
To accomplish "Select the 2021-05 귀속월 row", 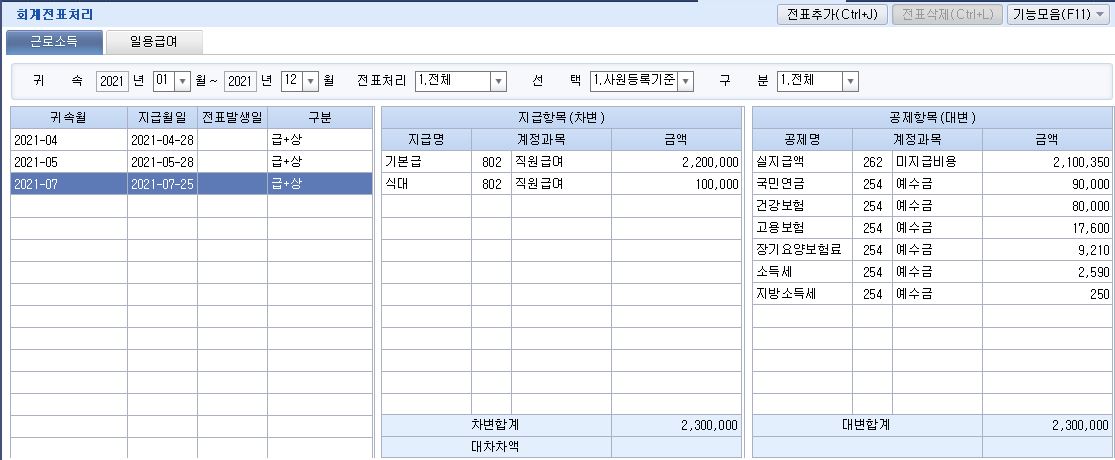I will pos(191,162).
